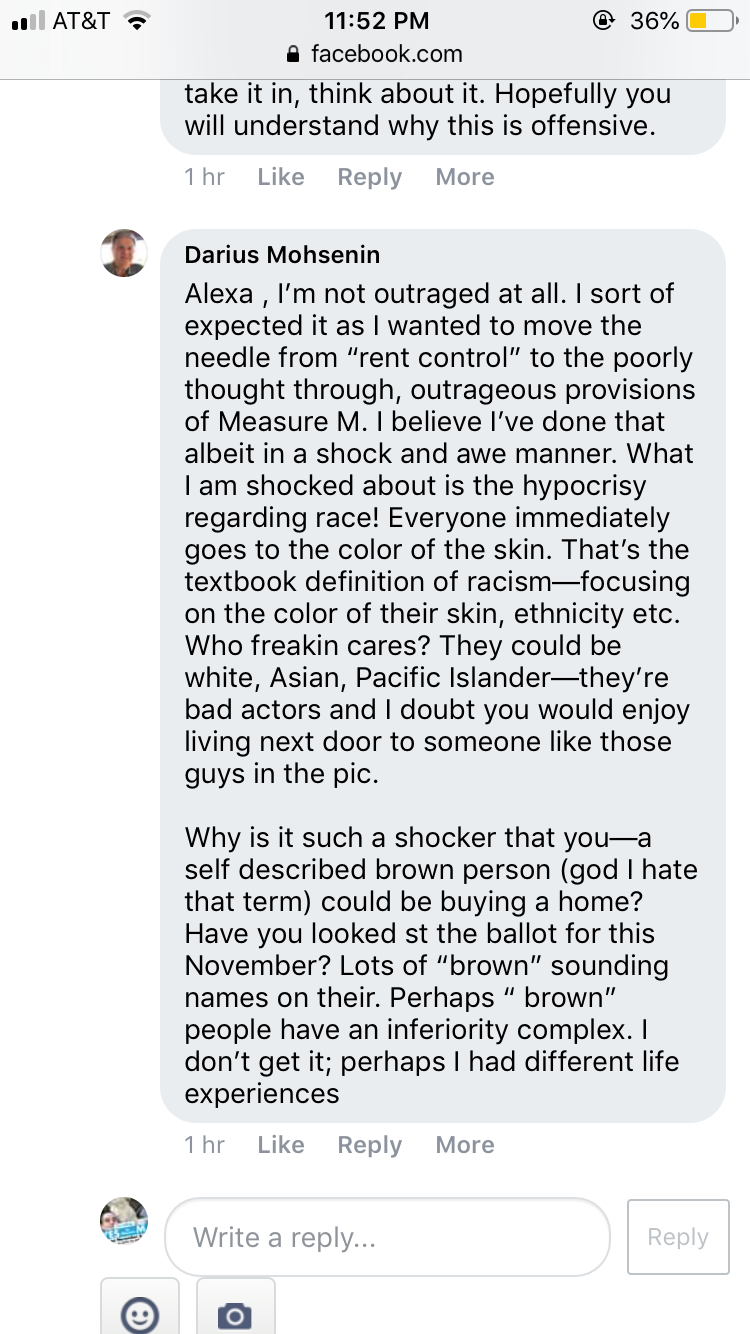Reply to the comment ending "this is offensive"

point(370,177)
